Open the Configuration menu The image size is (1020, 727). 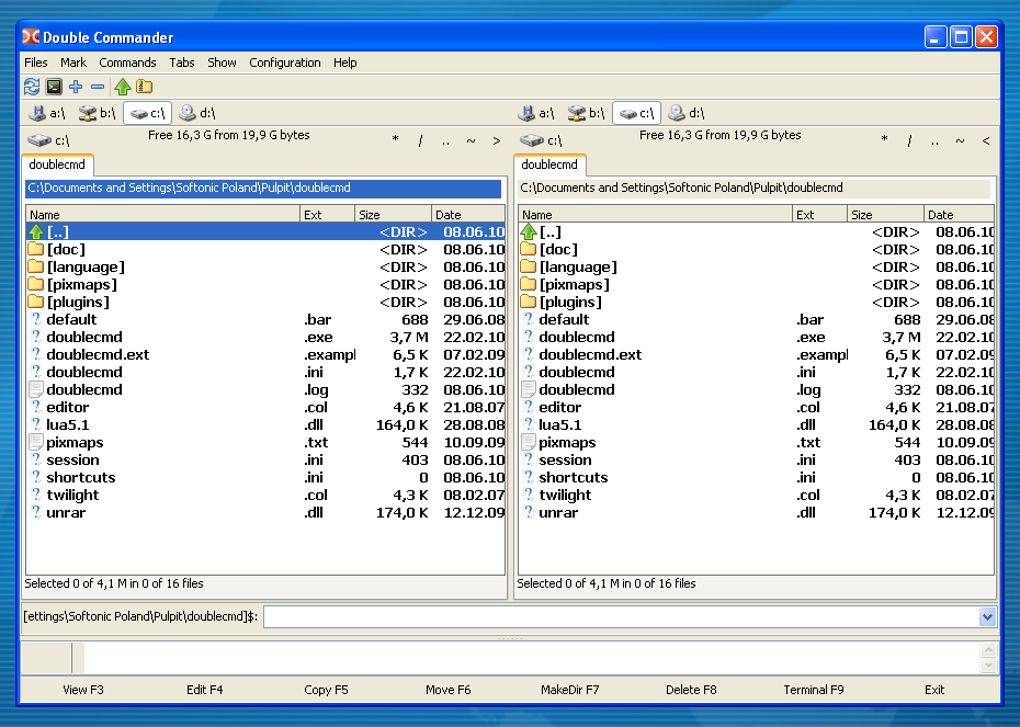285,62
